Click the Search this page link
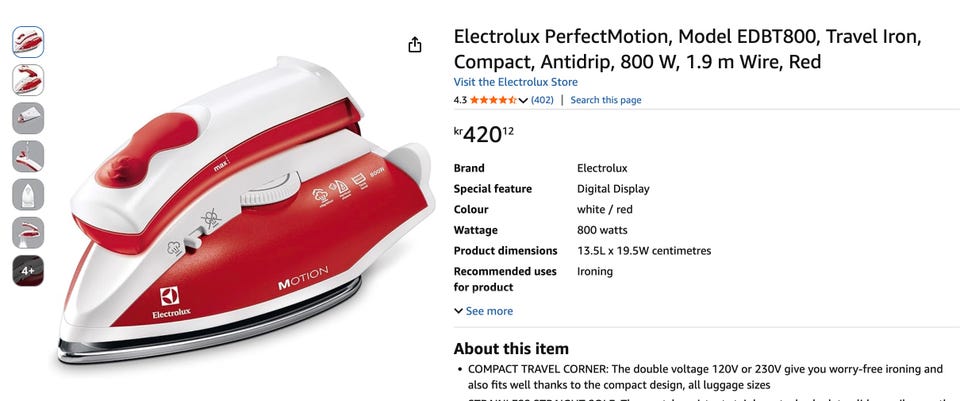 click(606, 100)
